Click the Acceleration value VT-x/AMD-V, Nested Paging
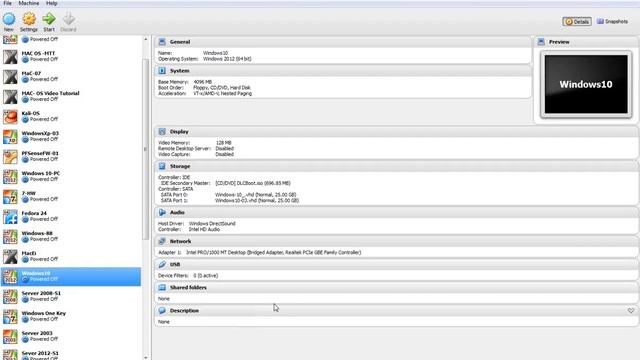This screenshot has width=640, height=360. click(x=222, y=93)
